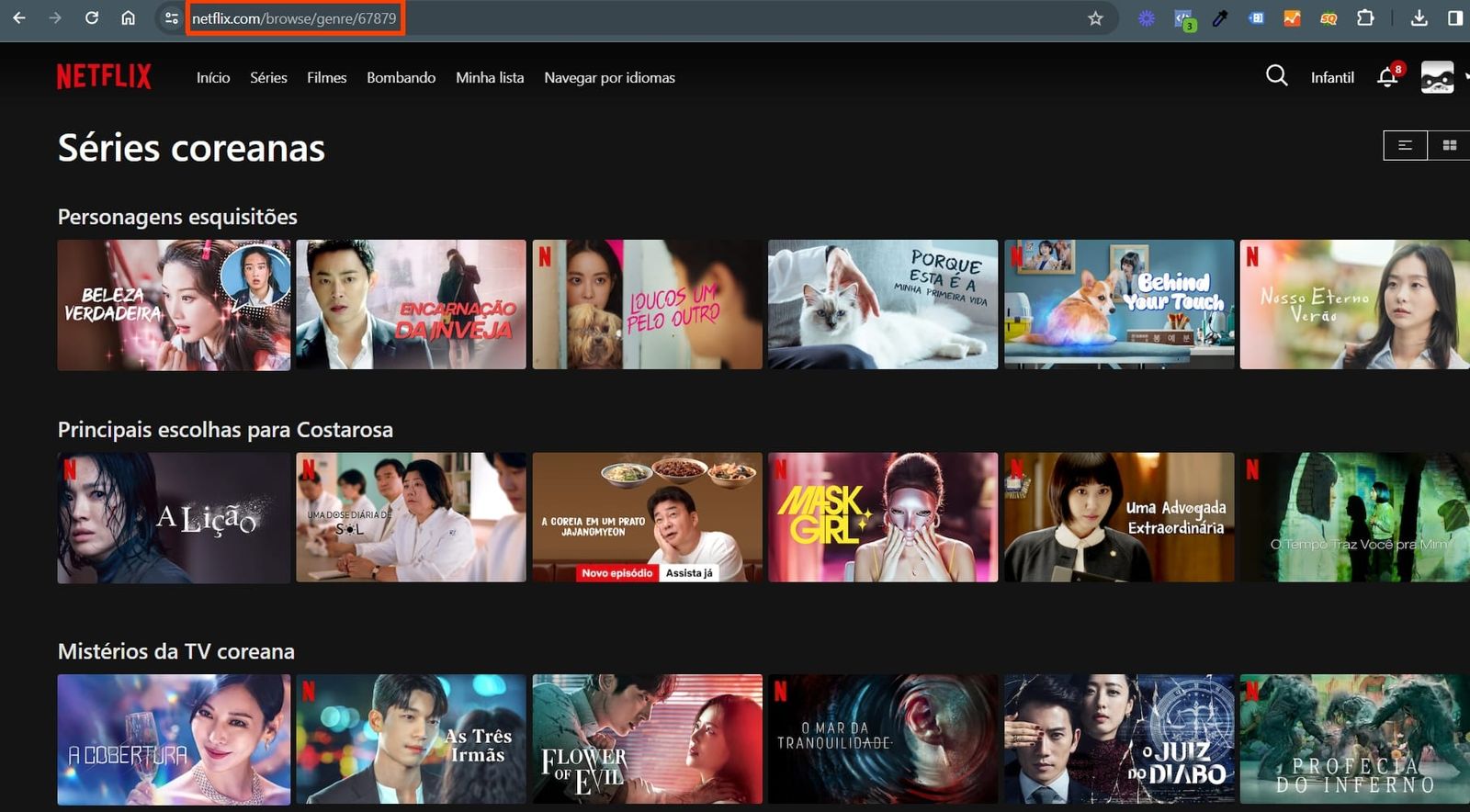Click the Netflix logo
This screenshot has width=1470, height=812.
104,76
